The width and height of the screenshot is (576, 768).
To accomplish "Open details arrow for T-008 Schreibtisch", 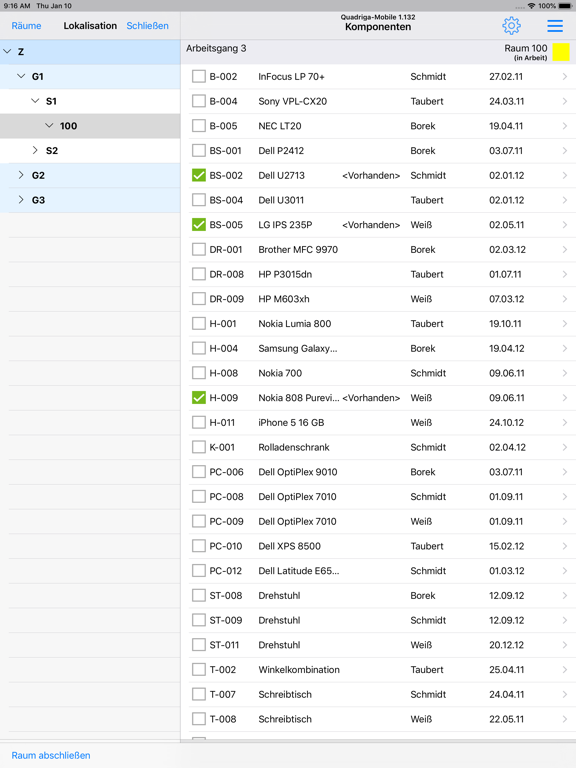I will point(565,719).
